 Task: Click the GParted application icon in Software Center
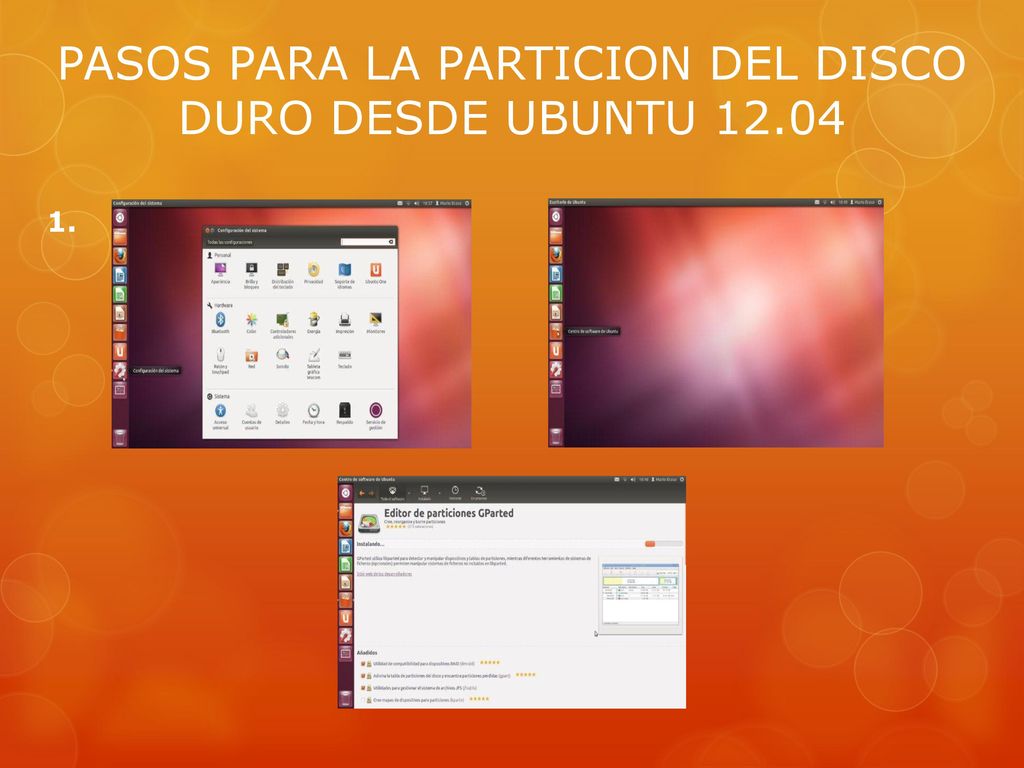tap(369, 523)
